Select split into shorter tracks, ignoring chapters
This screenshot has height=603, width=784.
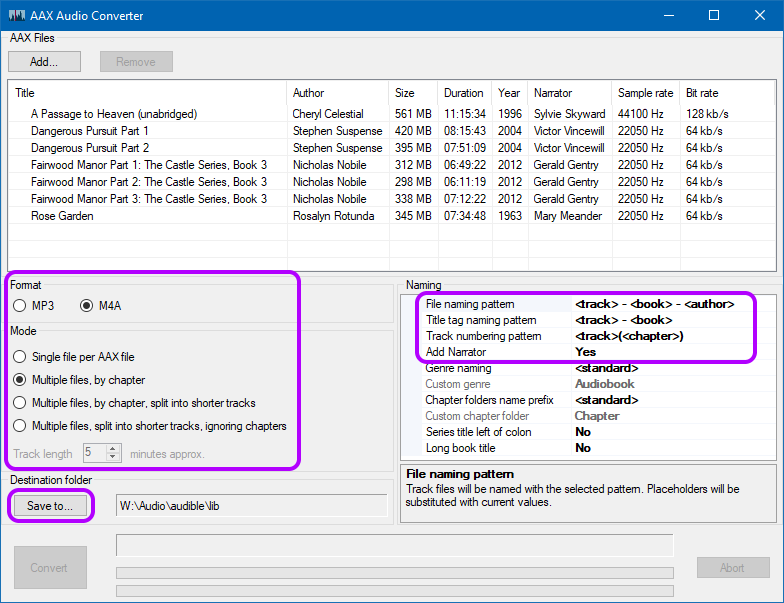[x=20, y=426]
